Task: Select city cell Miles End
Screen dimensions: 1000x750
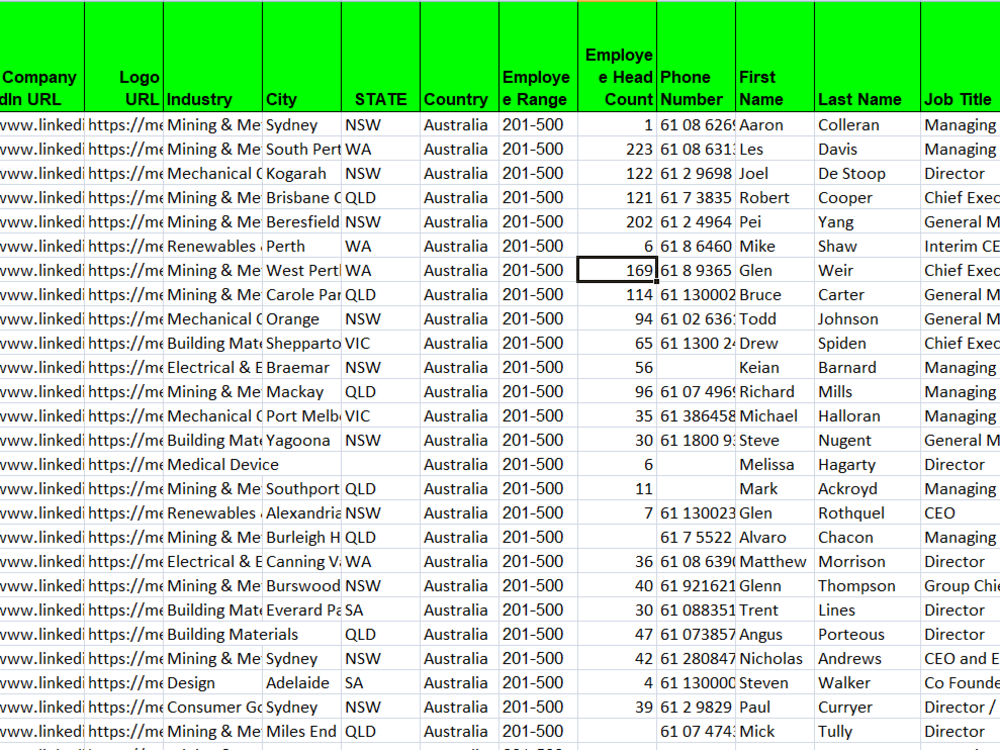Action: [302, 731]
